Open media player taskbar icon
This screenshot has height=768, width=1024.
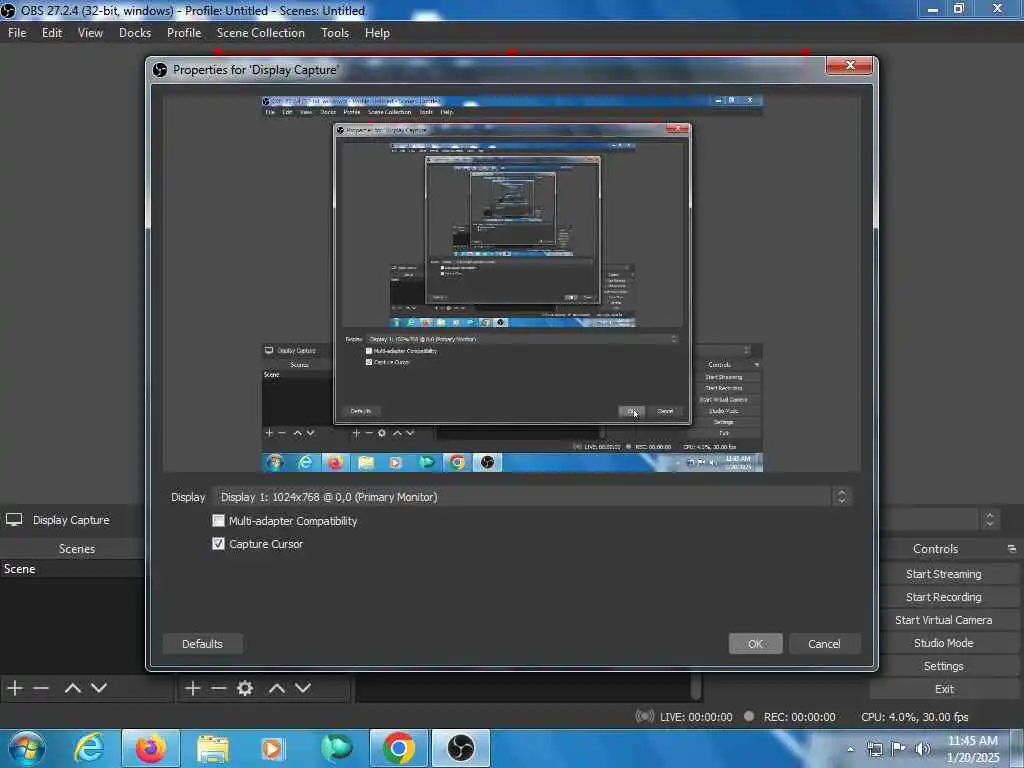pos(272,748)
